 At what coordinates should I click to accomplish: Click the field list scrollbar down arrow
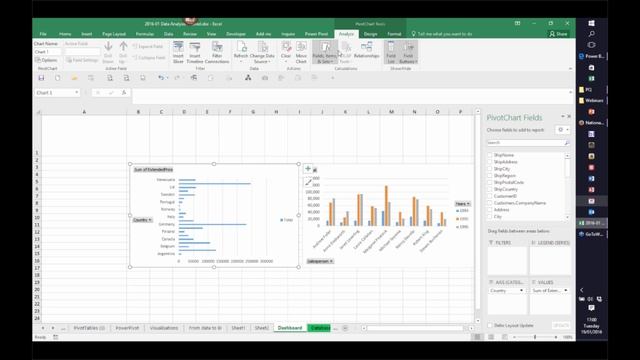tap(567, 218)
